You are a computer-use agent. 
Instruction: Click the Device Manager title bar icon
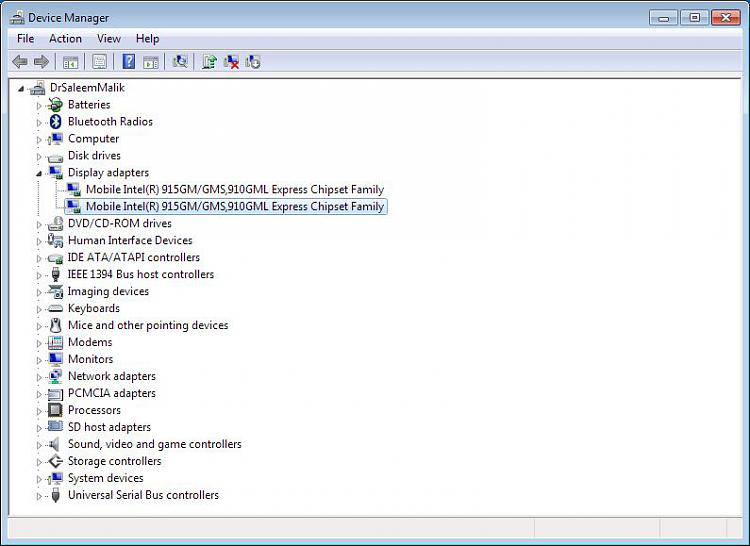coord(17,17)
